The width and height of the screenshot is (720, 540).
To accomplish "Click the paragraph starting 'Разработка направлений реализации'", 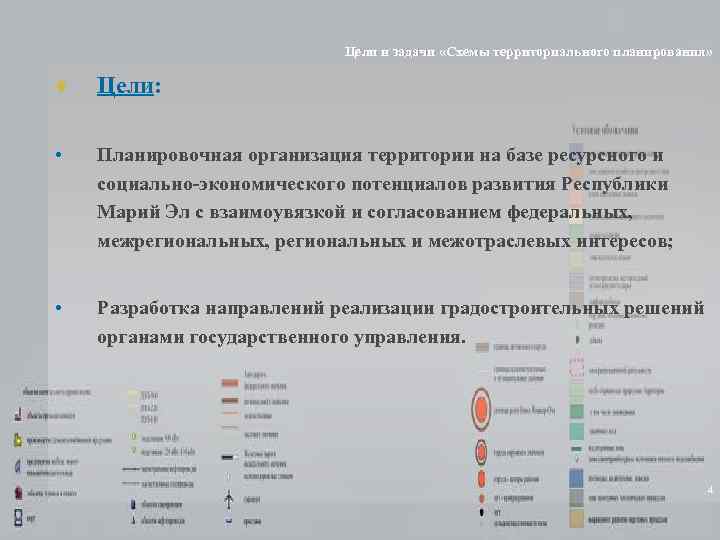I will coord(400,322).
